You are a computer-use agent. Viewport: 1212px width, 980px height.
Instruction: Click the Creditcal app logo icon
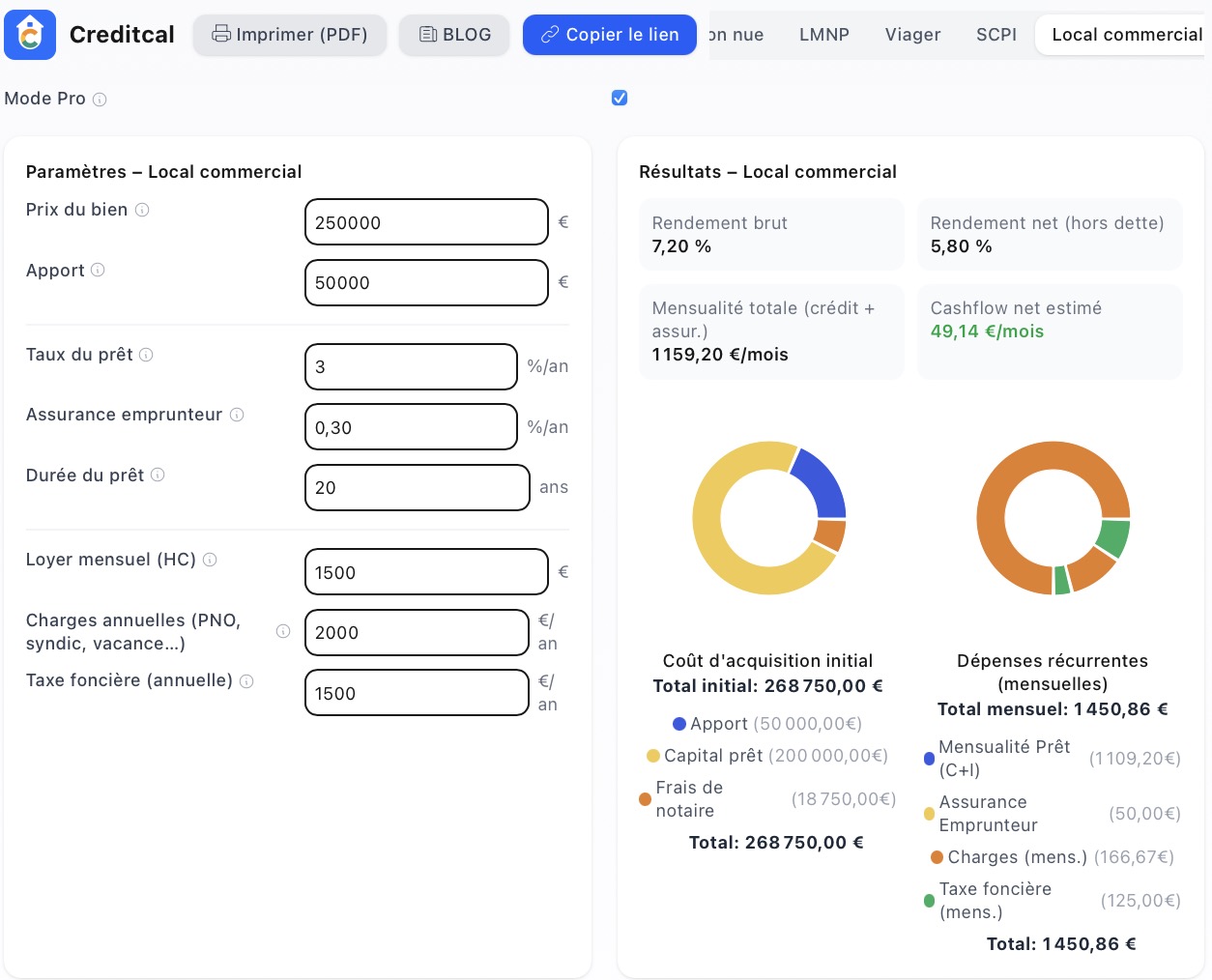[x=30, y=32]
